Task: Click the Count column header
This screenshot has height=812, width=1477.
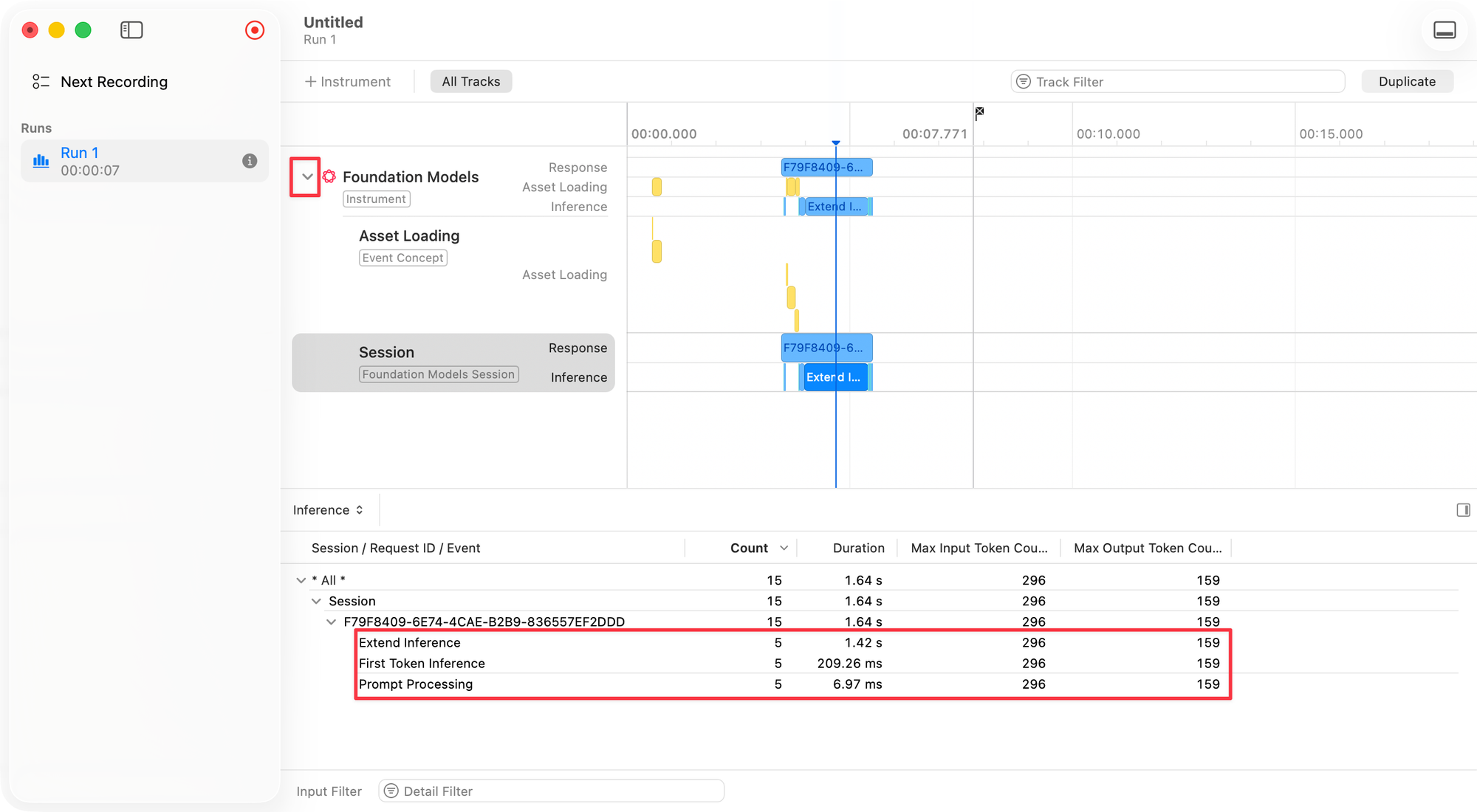Action: click(x=749, y=548)
